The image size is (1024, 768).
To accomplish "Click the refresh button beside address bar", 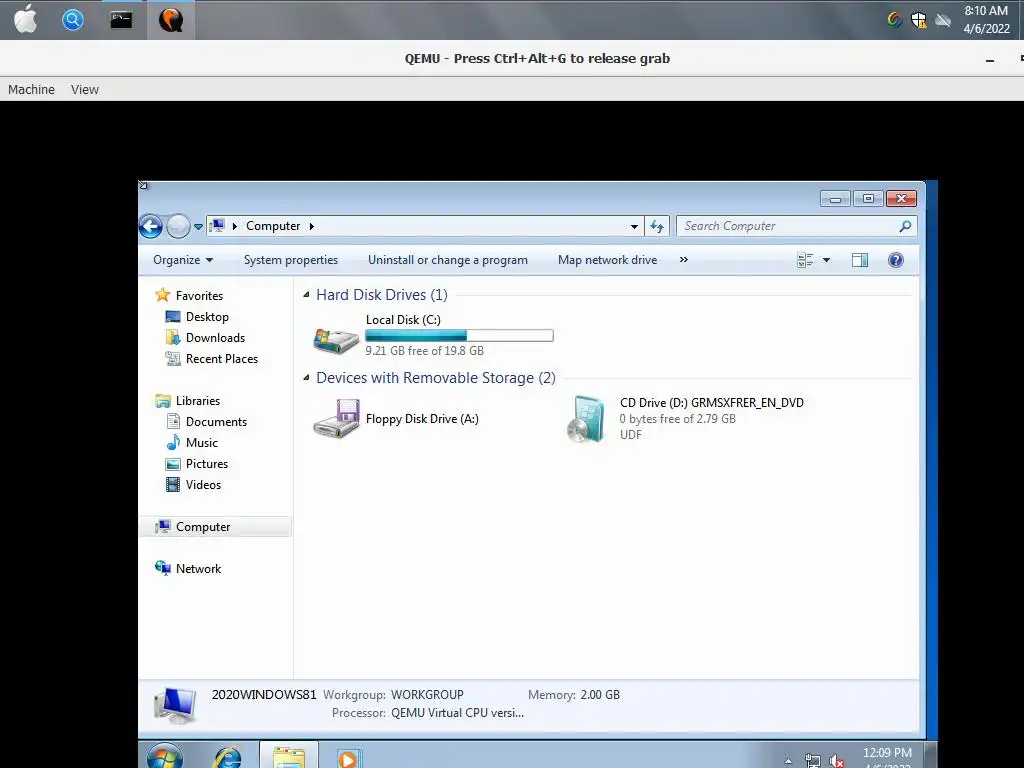I will pos(657,227).
